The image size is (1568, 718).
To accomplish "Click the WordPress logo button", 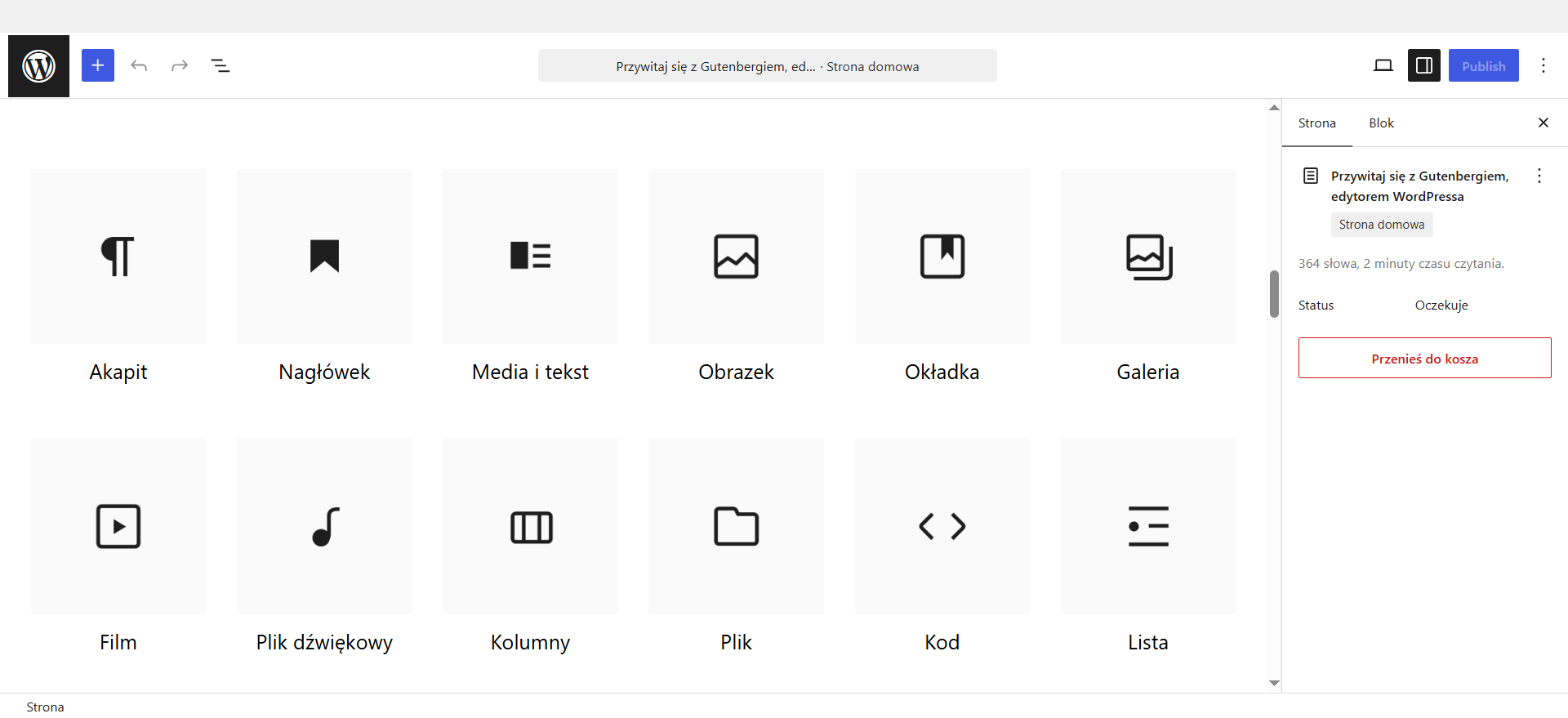I will click(38, 66).
